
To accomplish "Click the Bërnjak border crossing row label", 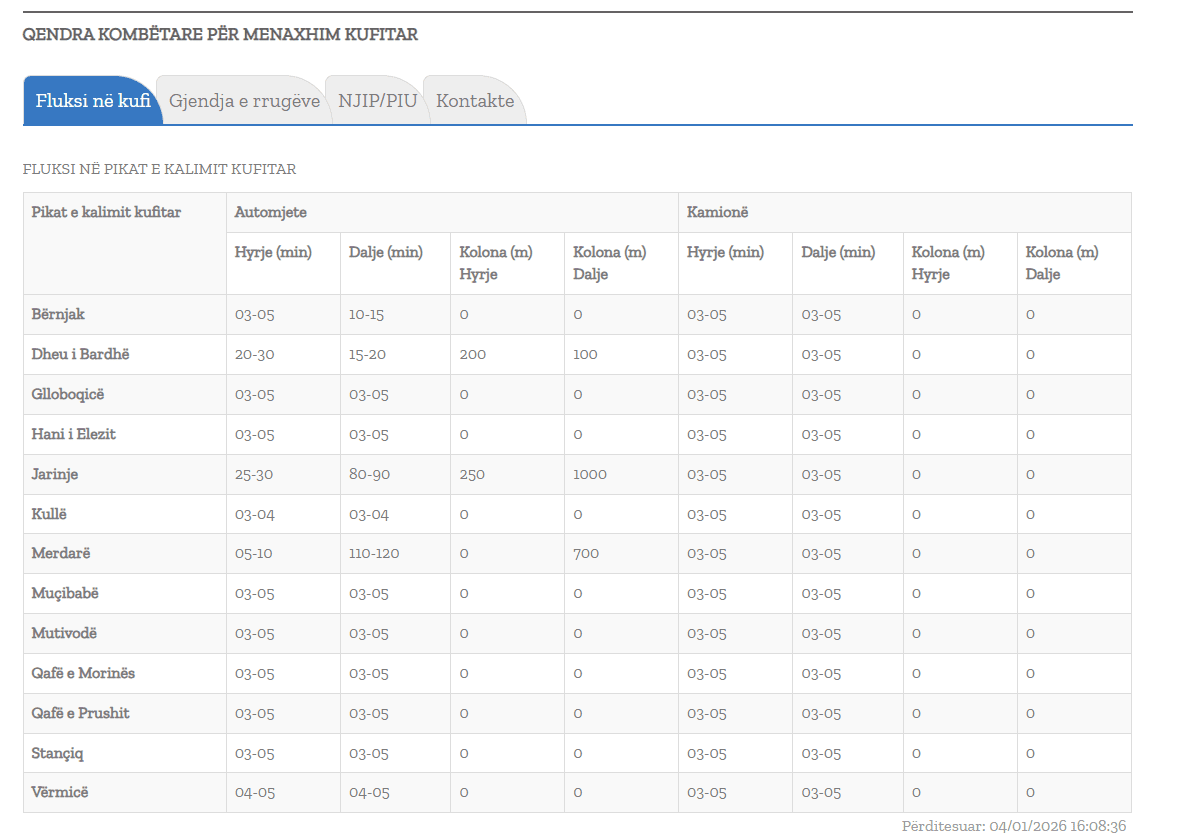I will pos(58,314).
